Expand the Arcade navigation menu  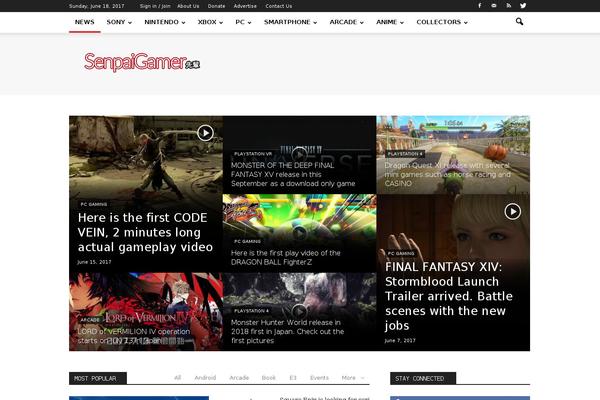click(346, 22)
